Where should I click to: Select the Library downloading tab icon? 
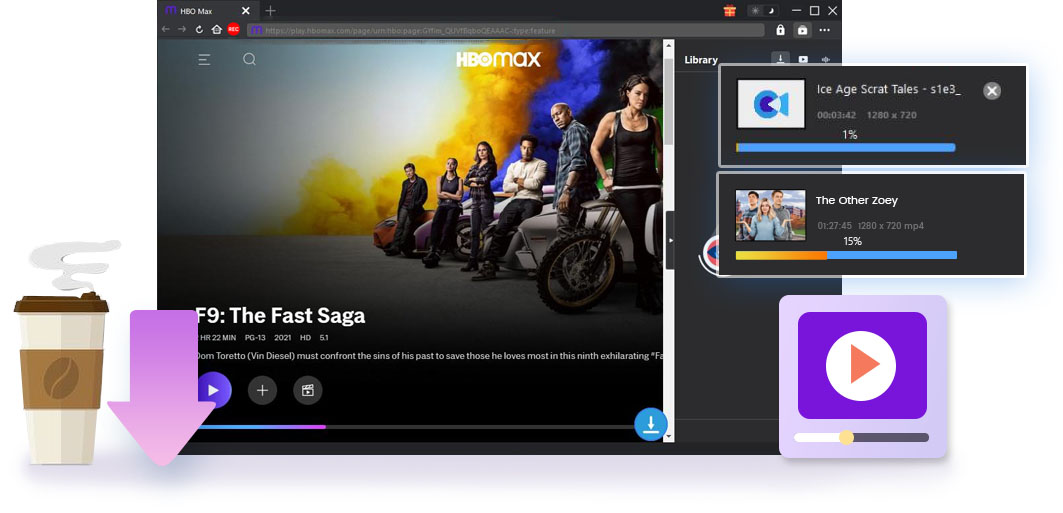coord(781,59)
